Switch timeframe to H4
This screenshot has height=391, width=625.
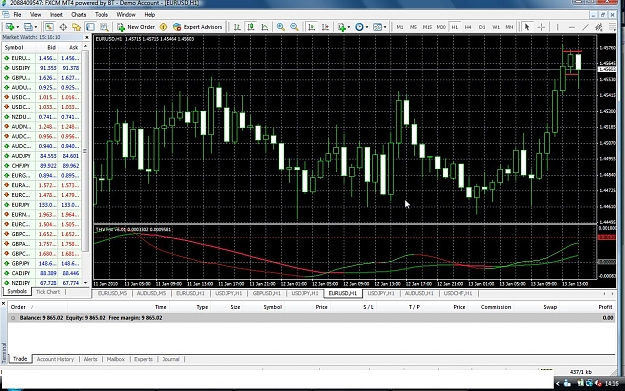[468, 27]
